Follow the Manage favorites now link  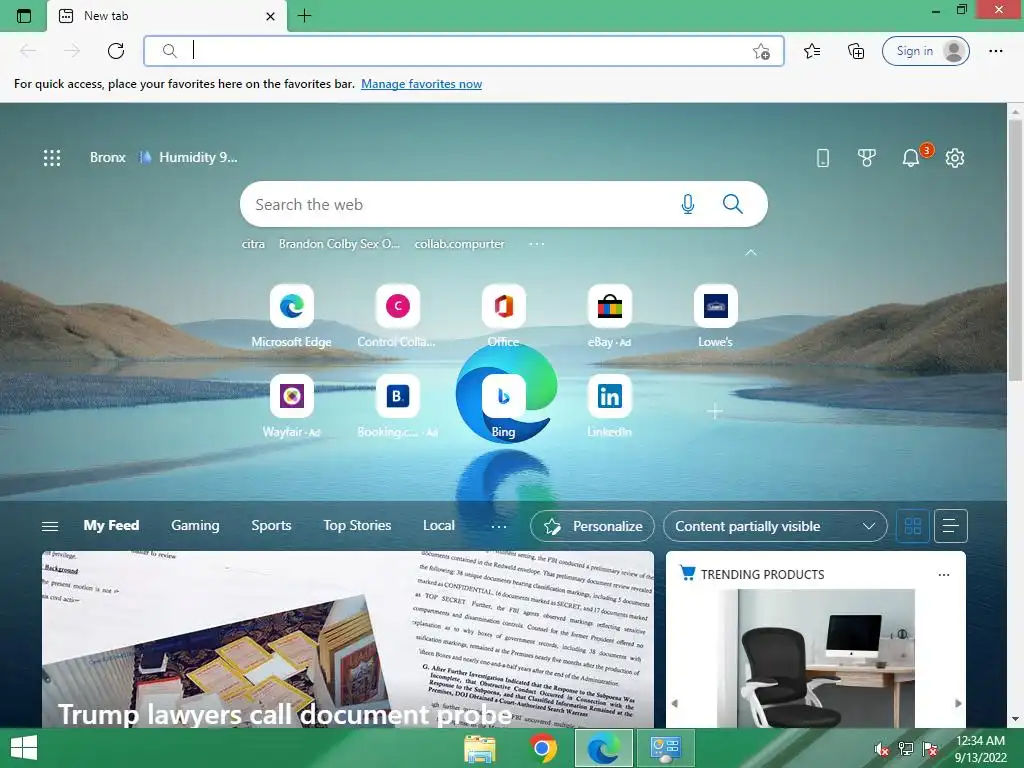point(421,84)
